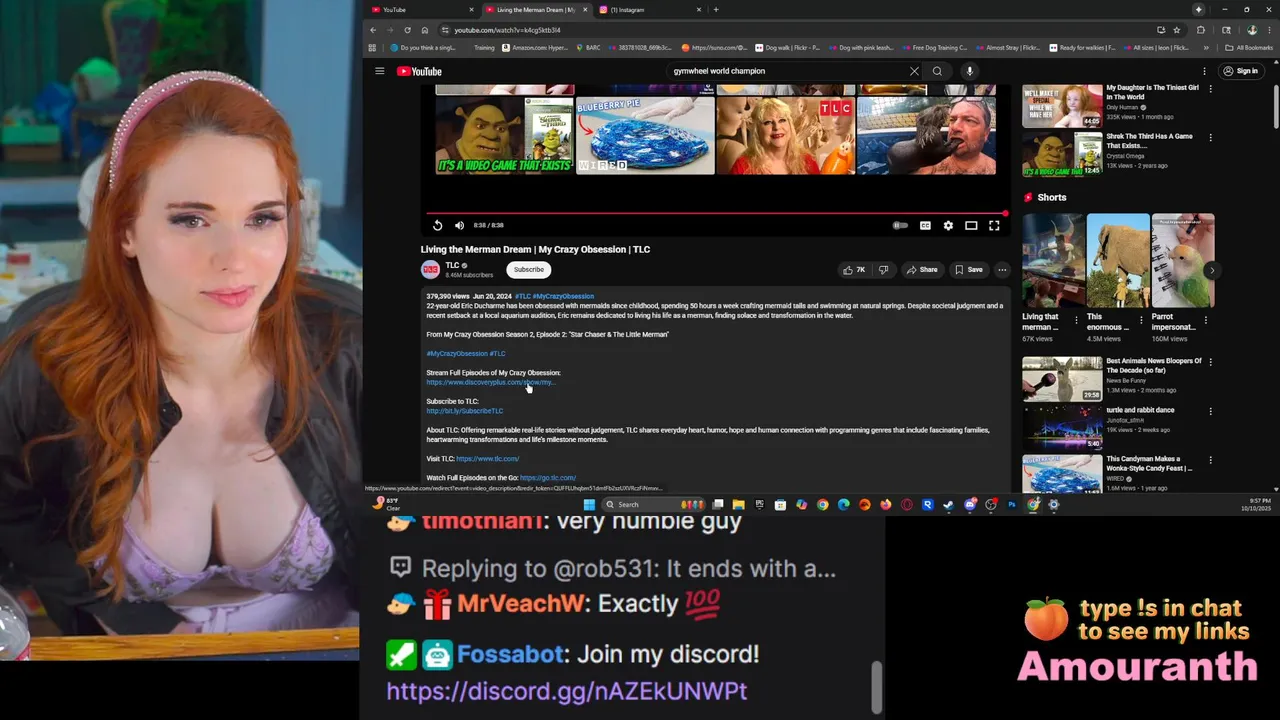Mute the video with the volume icon
Image resolution: width=1280 pixels, height=720 pixels.
[x=459, y=225]
